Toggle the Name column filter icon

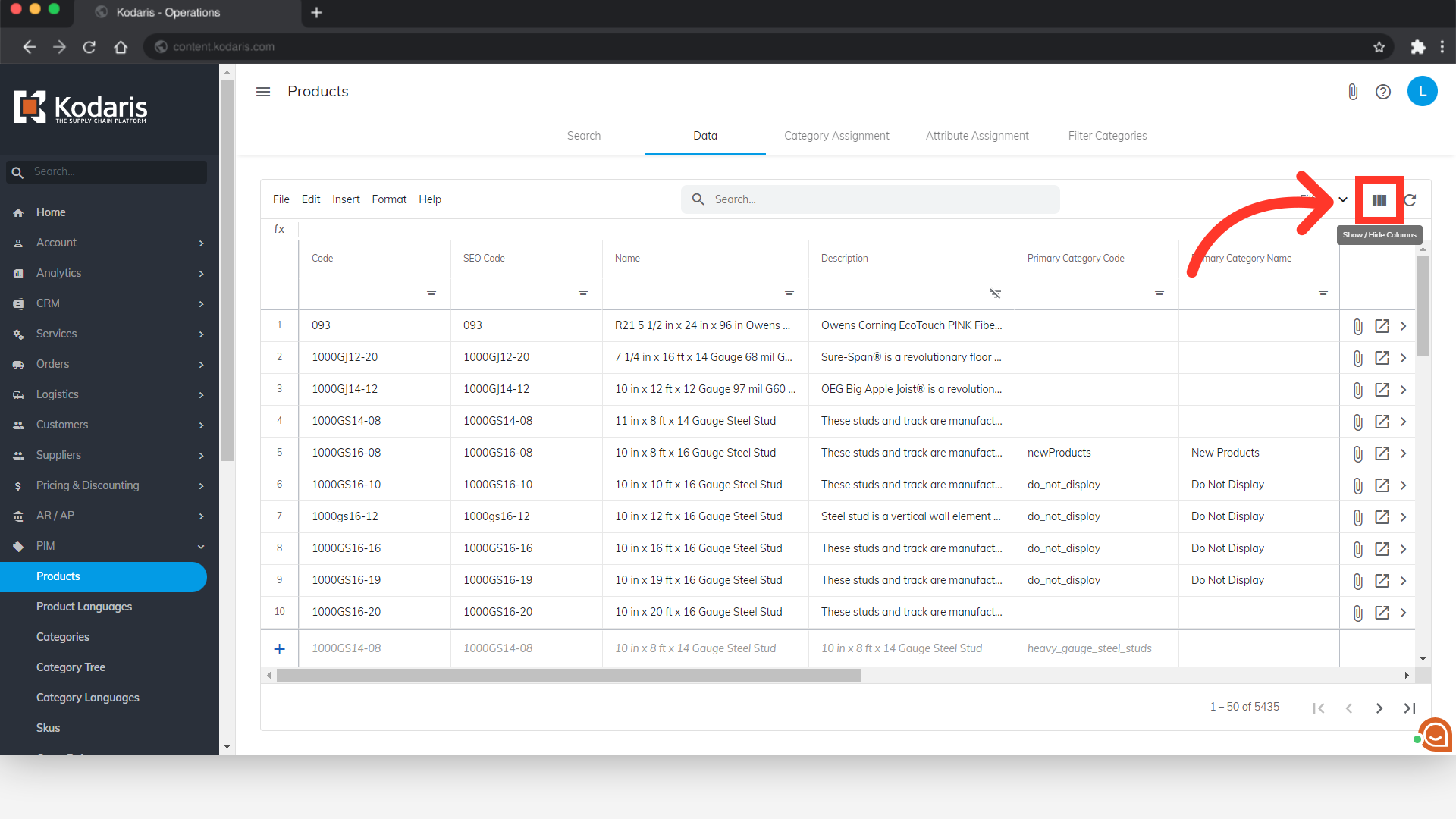point(789,294)
